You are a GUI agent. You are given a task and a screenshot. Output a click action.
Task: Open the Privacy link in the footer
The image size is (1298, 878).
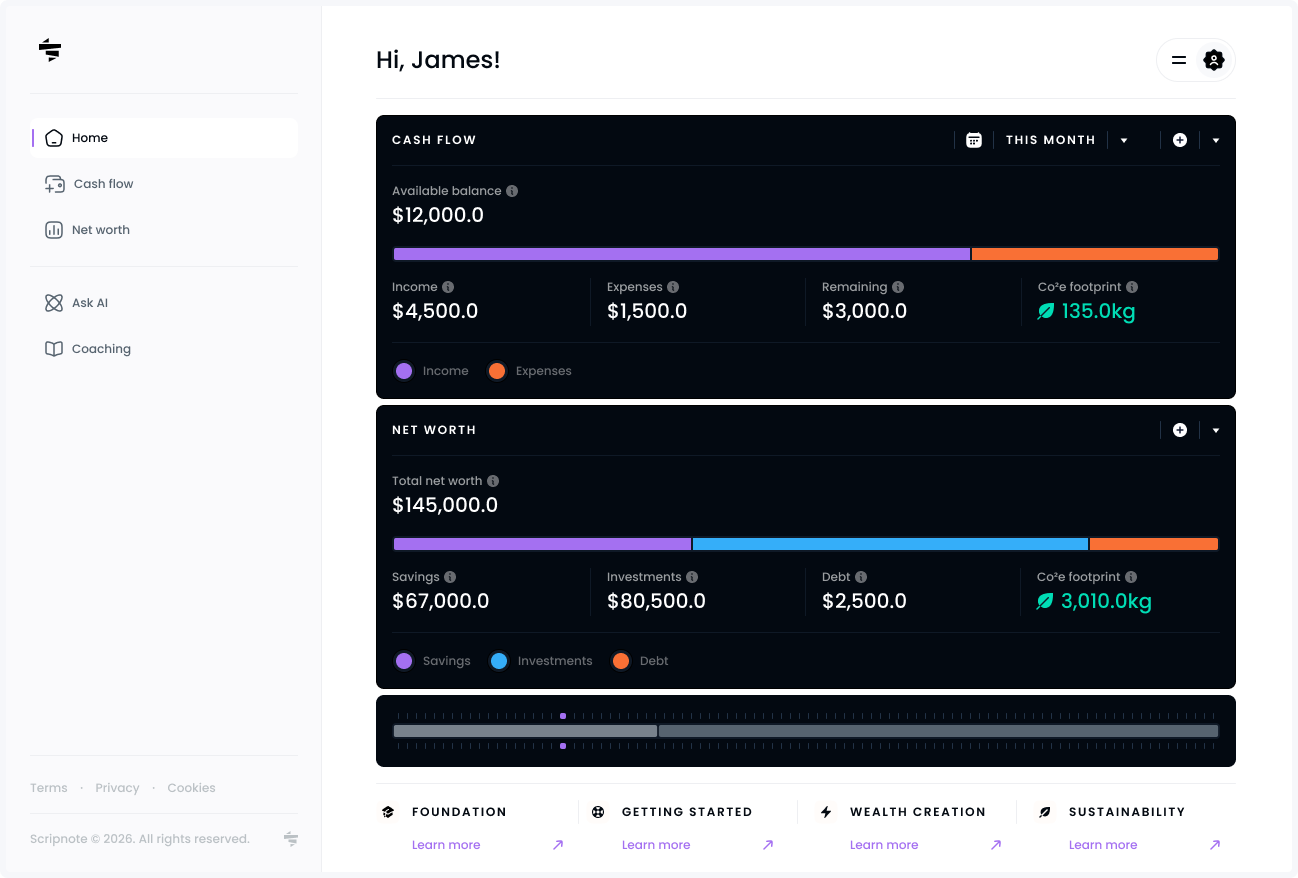[x=117, y=788]
